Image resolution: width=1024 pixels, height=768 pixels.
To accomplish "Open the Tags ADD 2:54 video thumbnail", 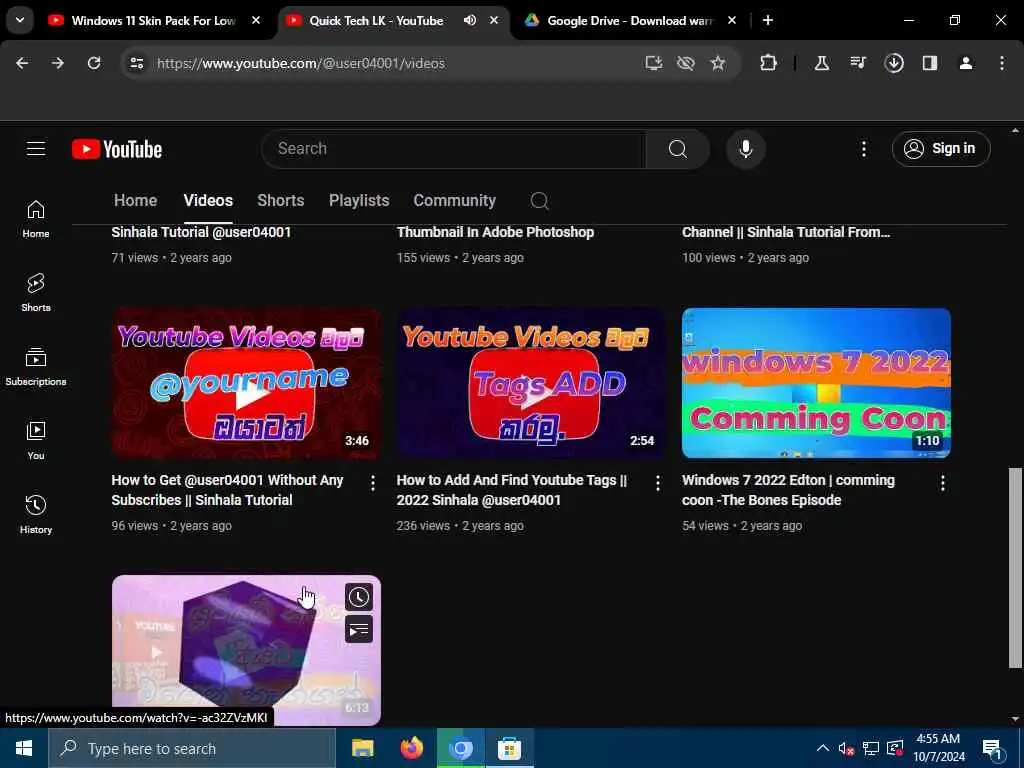I will pyautogui.click(x=531, y=383).
